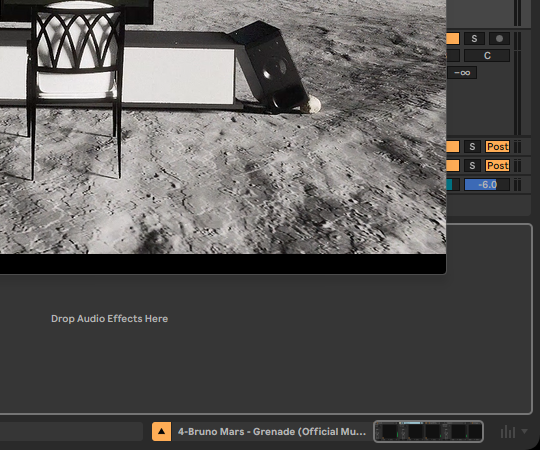Click the speaker in the video window
540x450 pixels.
(x=270, y=67)
